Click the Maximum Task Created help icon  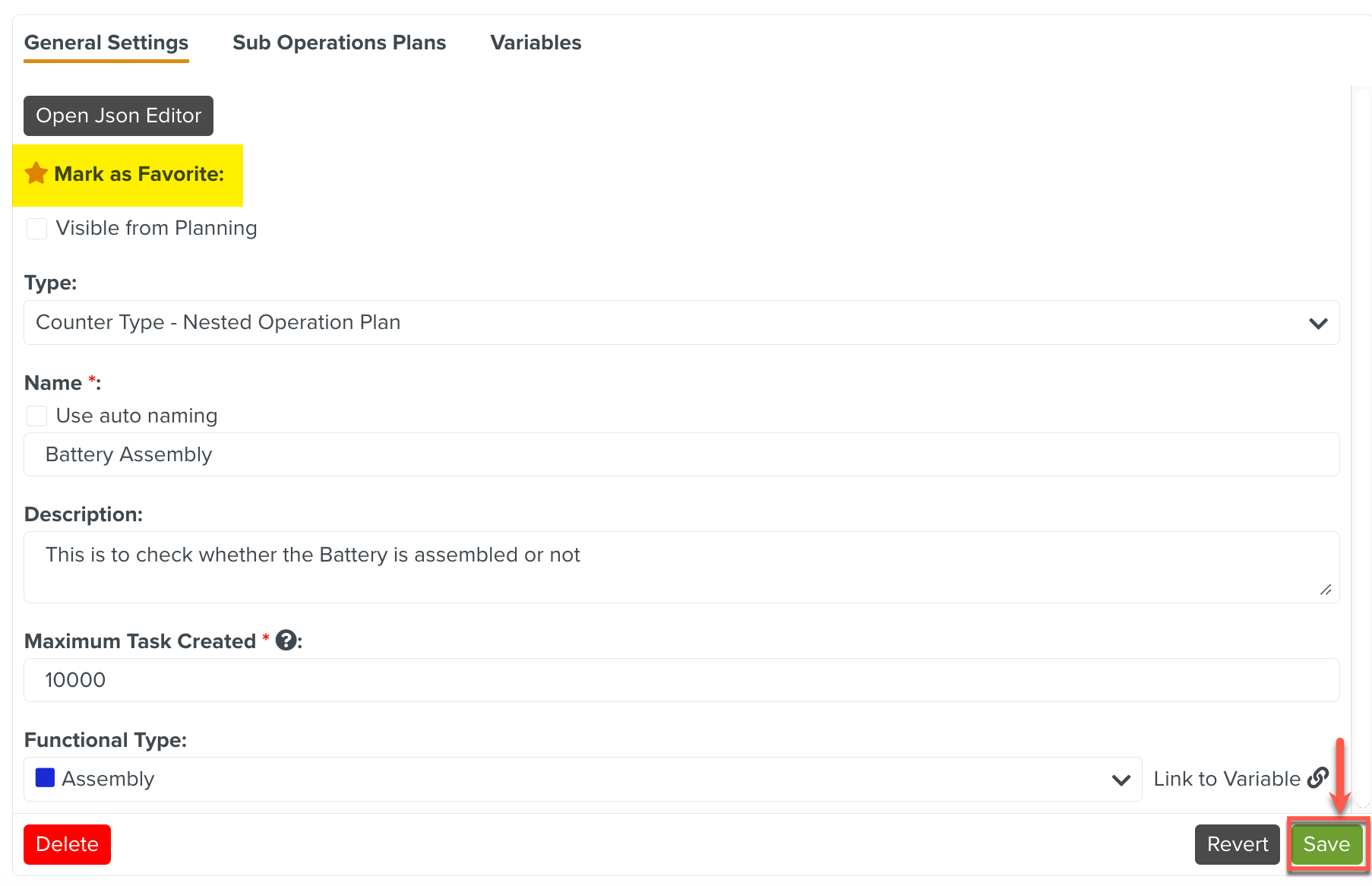click(x=286, y=641)
